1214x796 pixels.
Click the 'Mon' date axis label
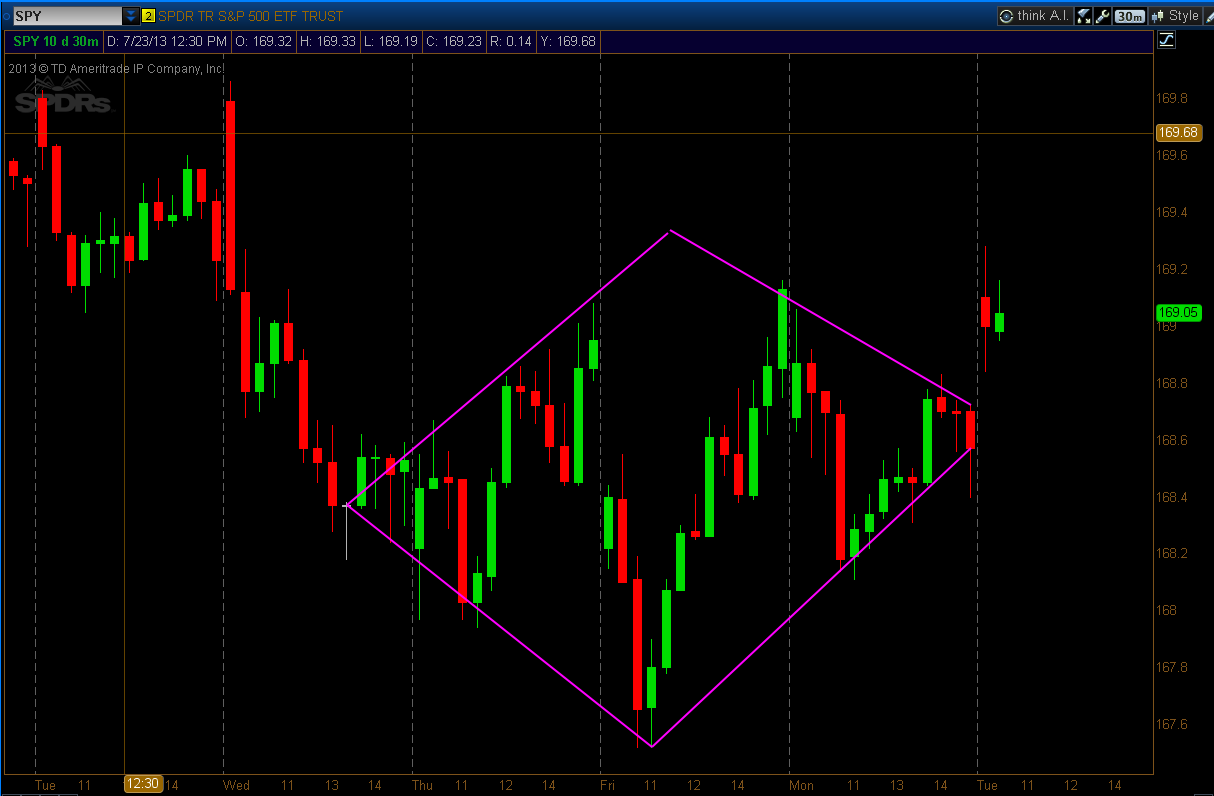pyautogui.click(x=801, y=786)
